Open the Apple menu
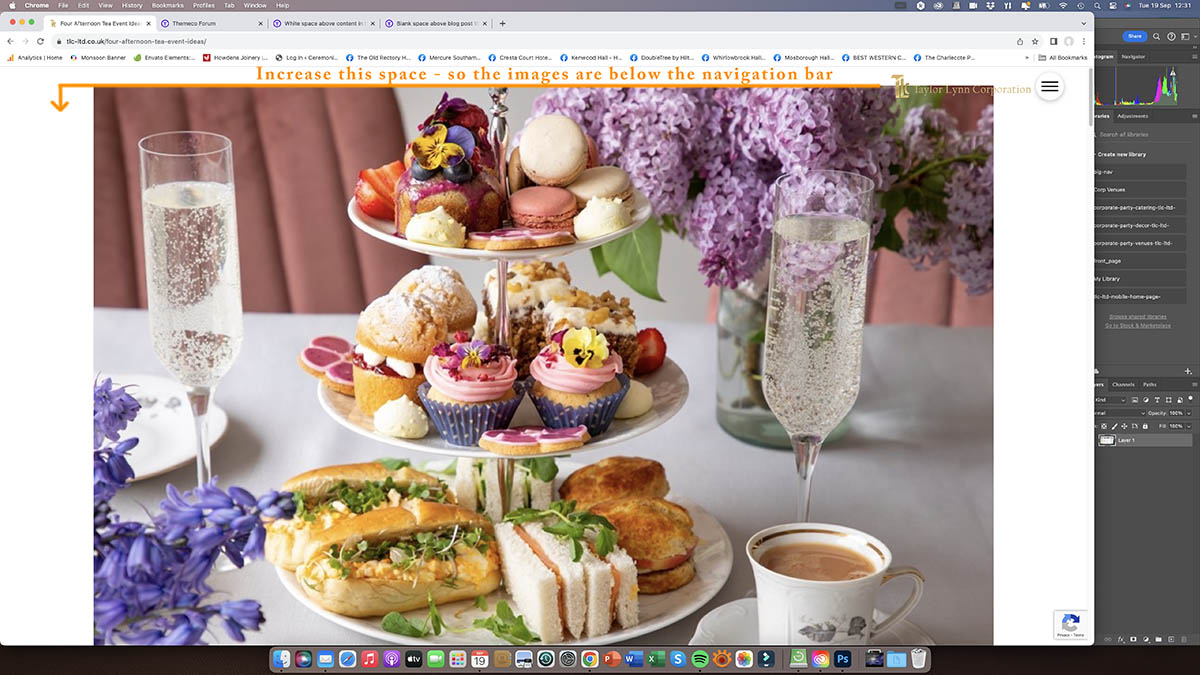Image resolution: width=1200 pixels, height=675 pixels. (10, 5)
